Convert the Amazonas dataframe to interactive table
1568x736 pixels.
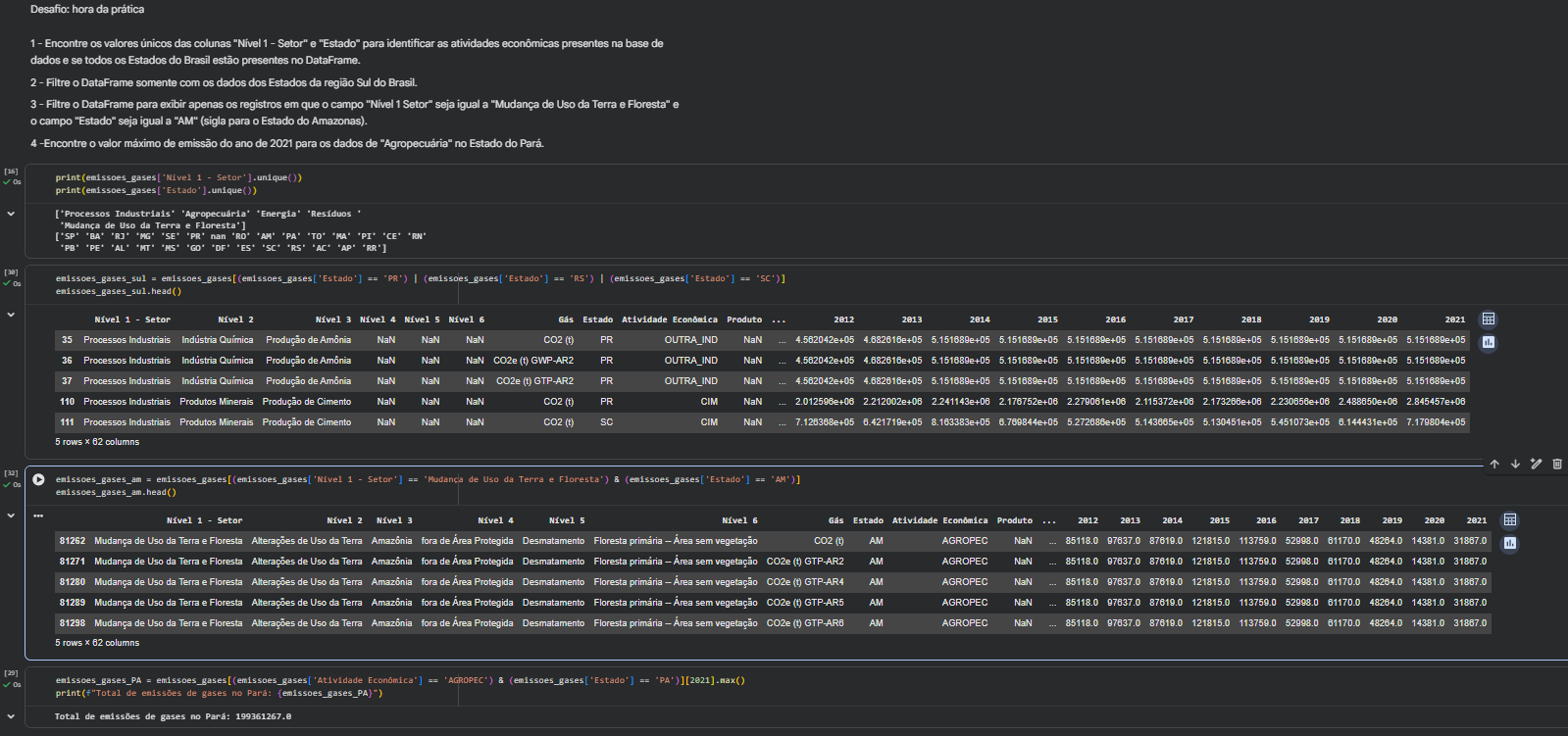(1510, 520)
